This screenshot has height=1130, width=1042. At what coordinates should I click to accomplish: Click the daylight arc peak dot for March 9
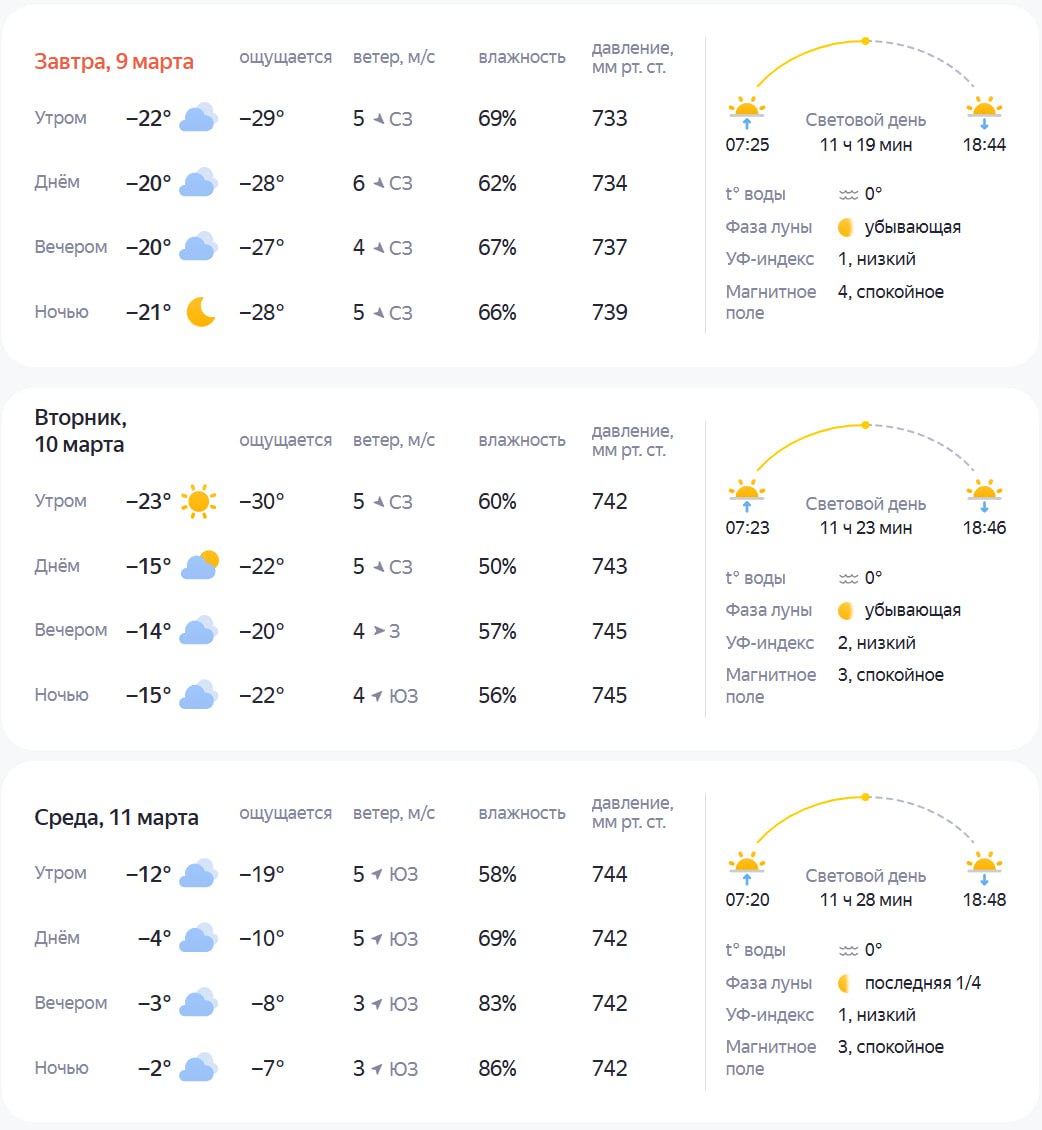(865, 41)
